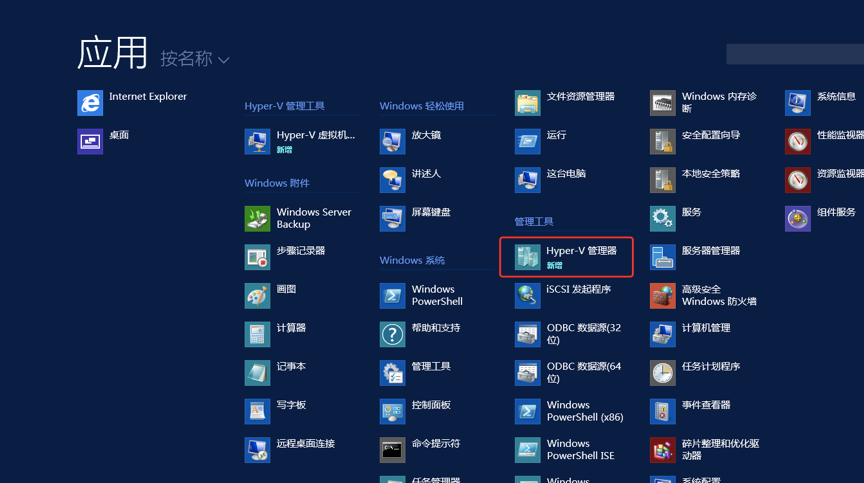The width and height of the screenshot is (864, 483).
Task: Launch Windows PowerShell (x86) icon
Action: pyautogui.click(x=527, y=411)
